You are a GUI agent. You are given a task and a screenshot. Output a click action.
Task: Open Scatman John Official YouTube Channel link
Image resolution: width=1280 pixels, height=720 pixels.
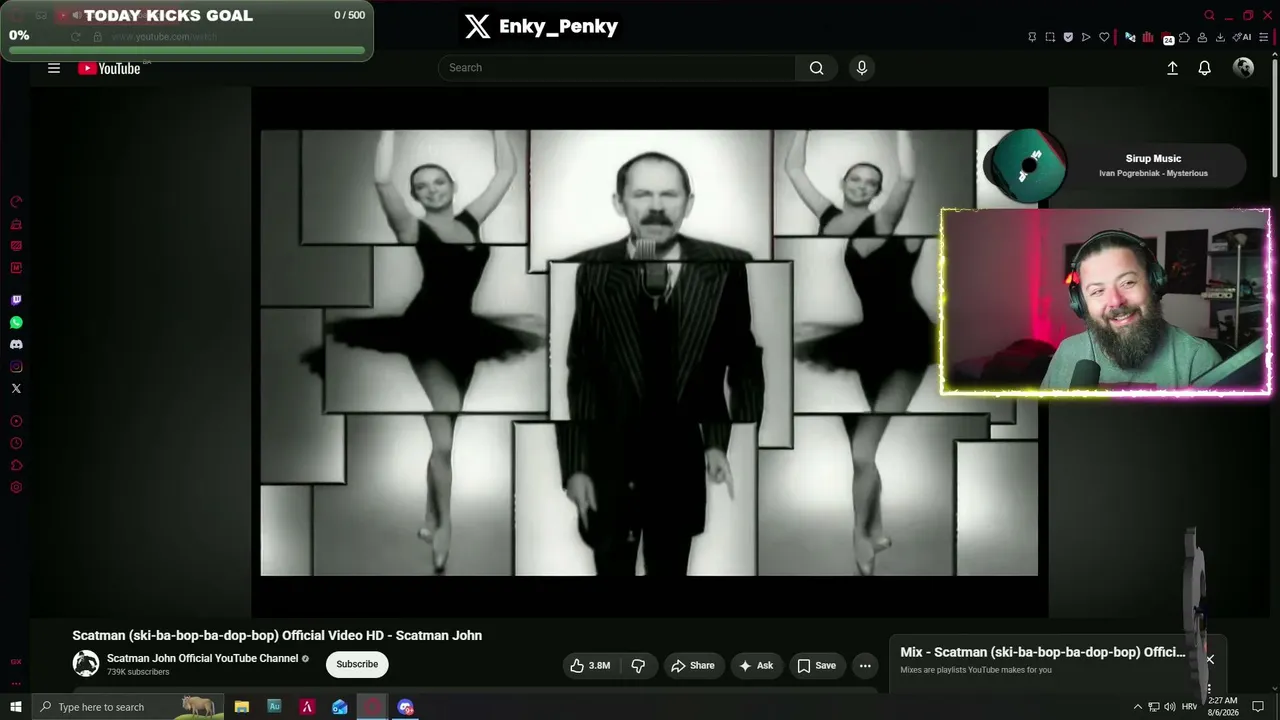(202, 658)
